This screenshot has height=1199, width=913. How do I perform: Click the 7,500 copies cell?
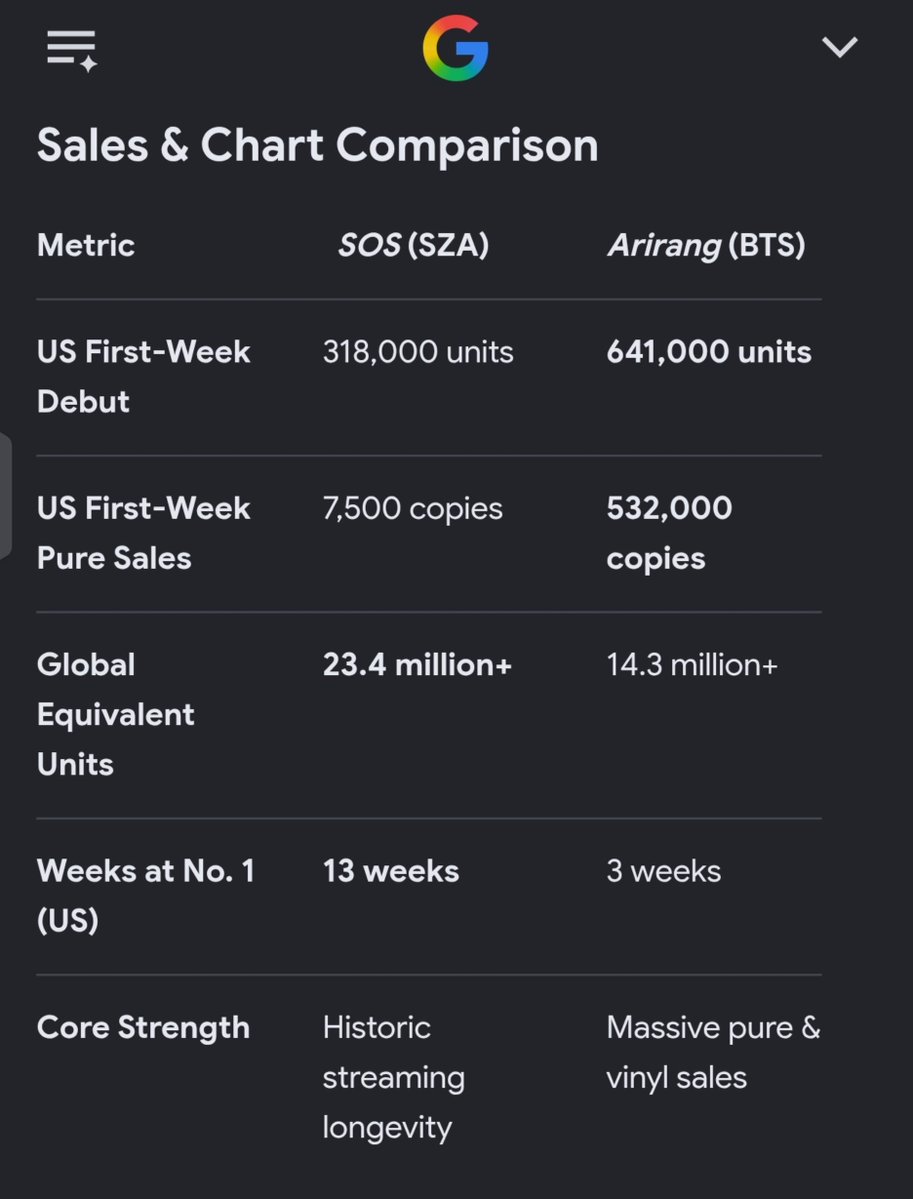tap(413, 509)
